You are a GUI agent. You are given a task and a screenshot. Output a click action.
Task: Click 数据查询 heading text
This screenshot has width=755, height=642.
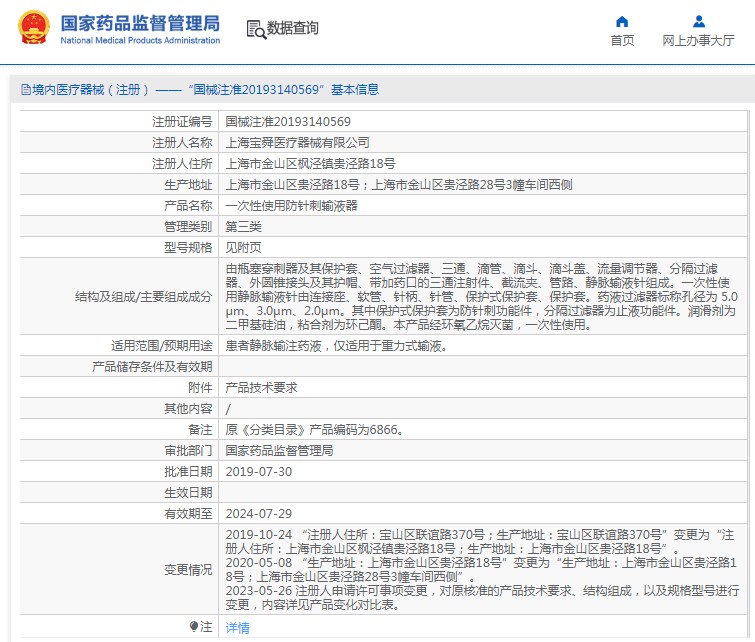(293, 28)
